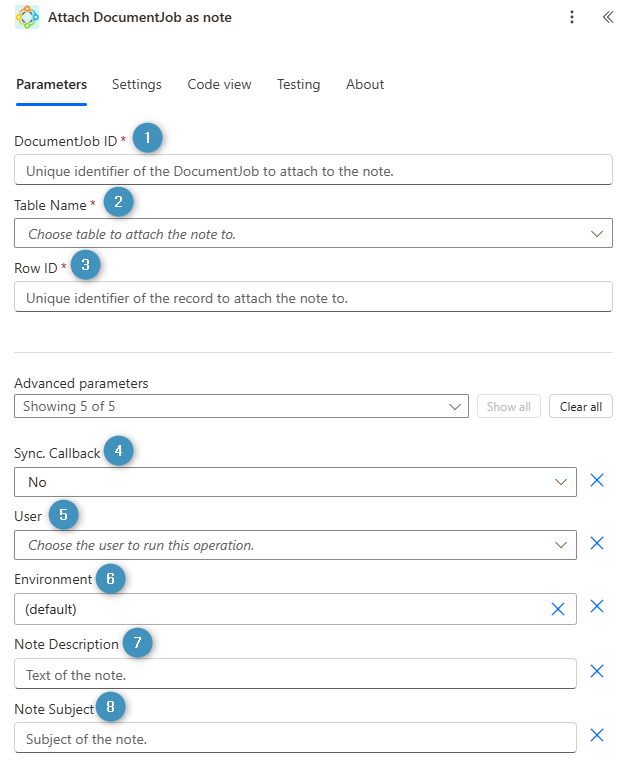Expand the Table Name dropdown
Image resolution: width=618 pixels, height=760 pixels.
point(597,234)
